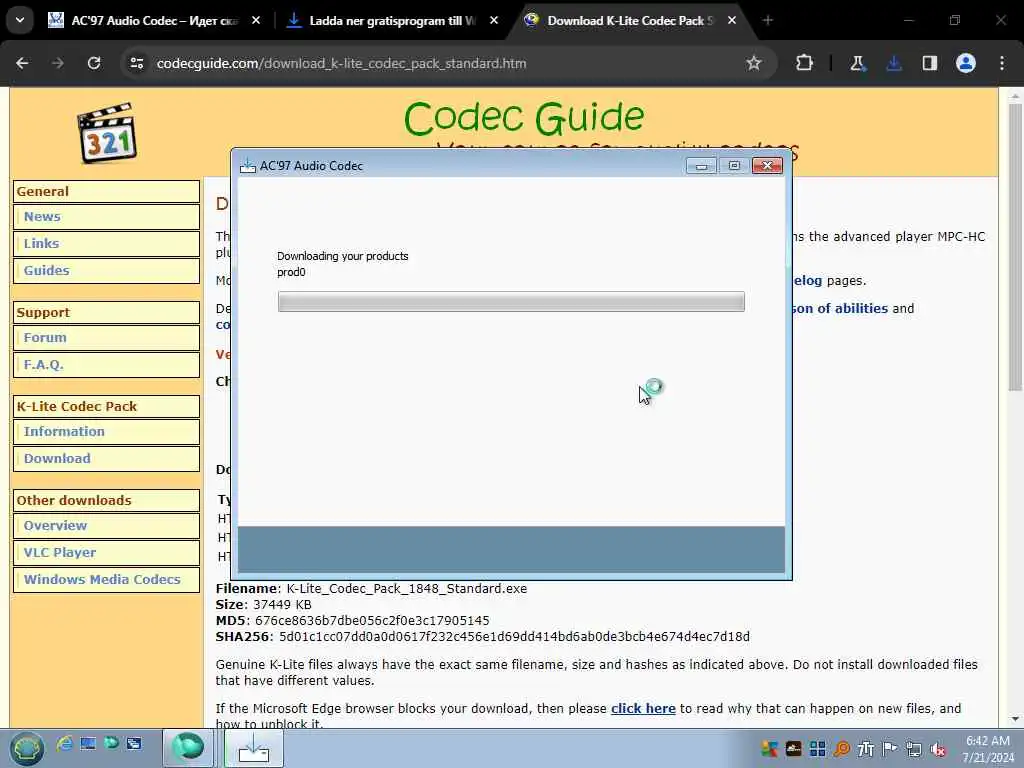Switch to the installer taskbar button
This screenshot has height=768, width=1024.
pyautogui.click(x=254, y=748)
